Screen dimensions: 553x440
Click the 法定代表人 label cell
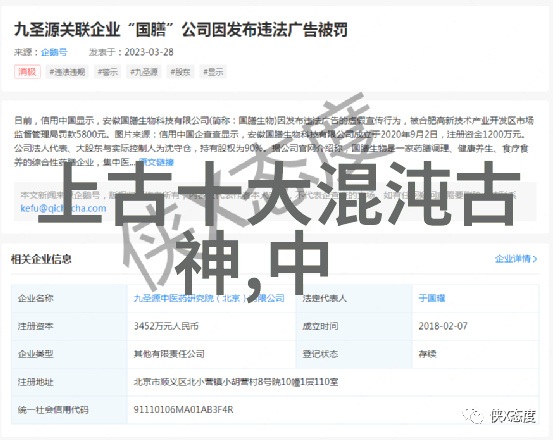[354, 298]
